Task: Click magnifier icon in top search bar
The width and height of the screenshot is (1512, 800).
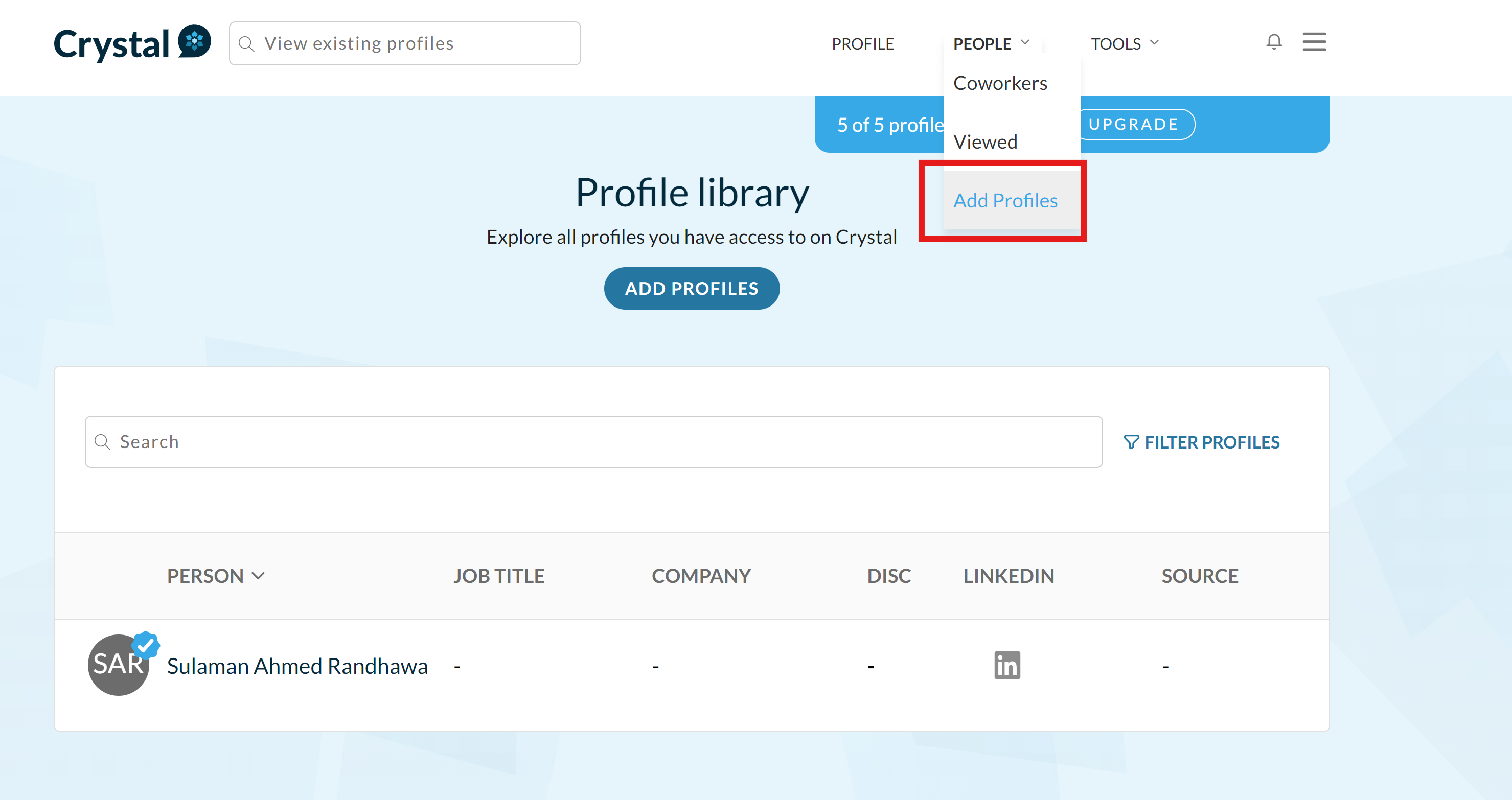Action: pyautogui.click(x=246, y=44)
